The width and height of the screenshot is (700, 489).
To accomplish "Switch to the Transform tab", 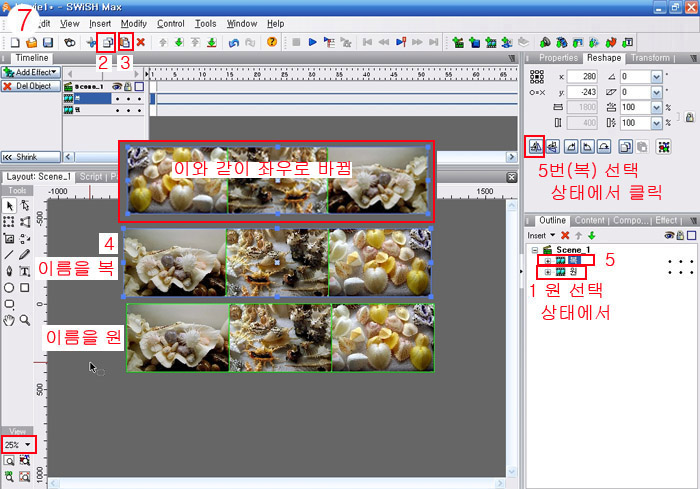I will (x=650, y=58).
